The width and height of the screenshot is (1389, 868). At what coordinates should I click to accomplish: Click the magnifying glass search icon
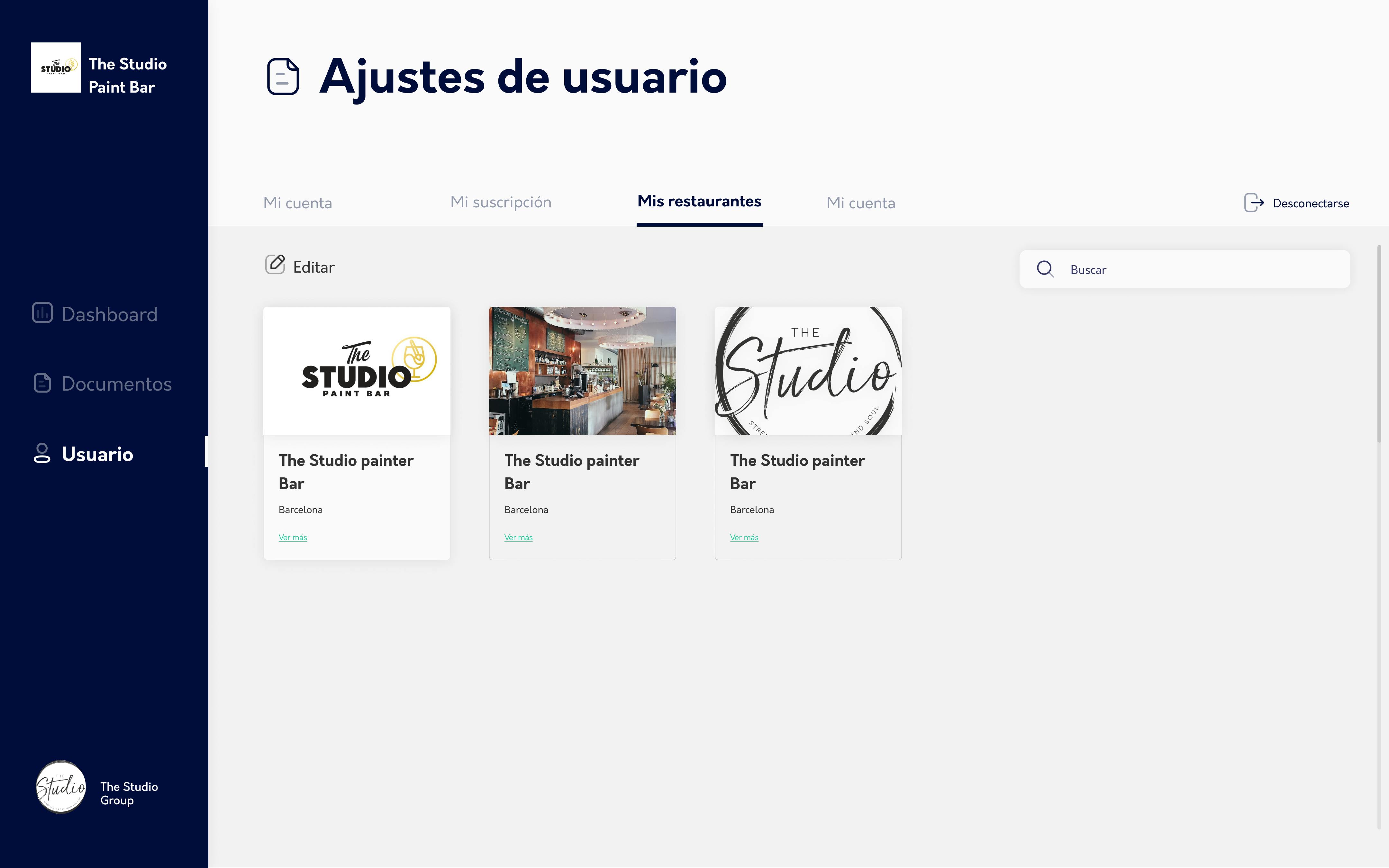[1045, 269]
